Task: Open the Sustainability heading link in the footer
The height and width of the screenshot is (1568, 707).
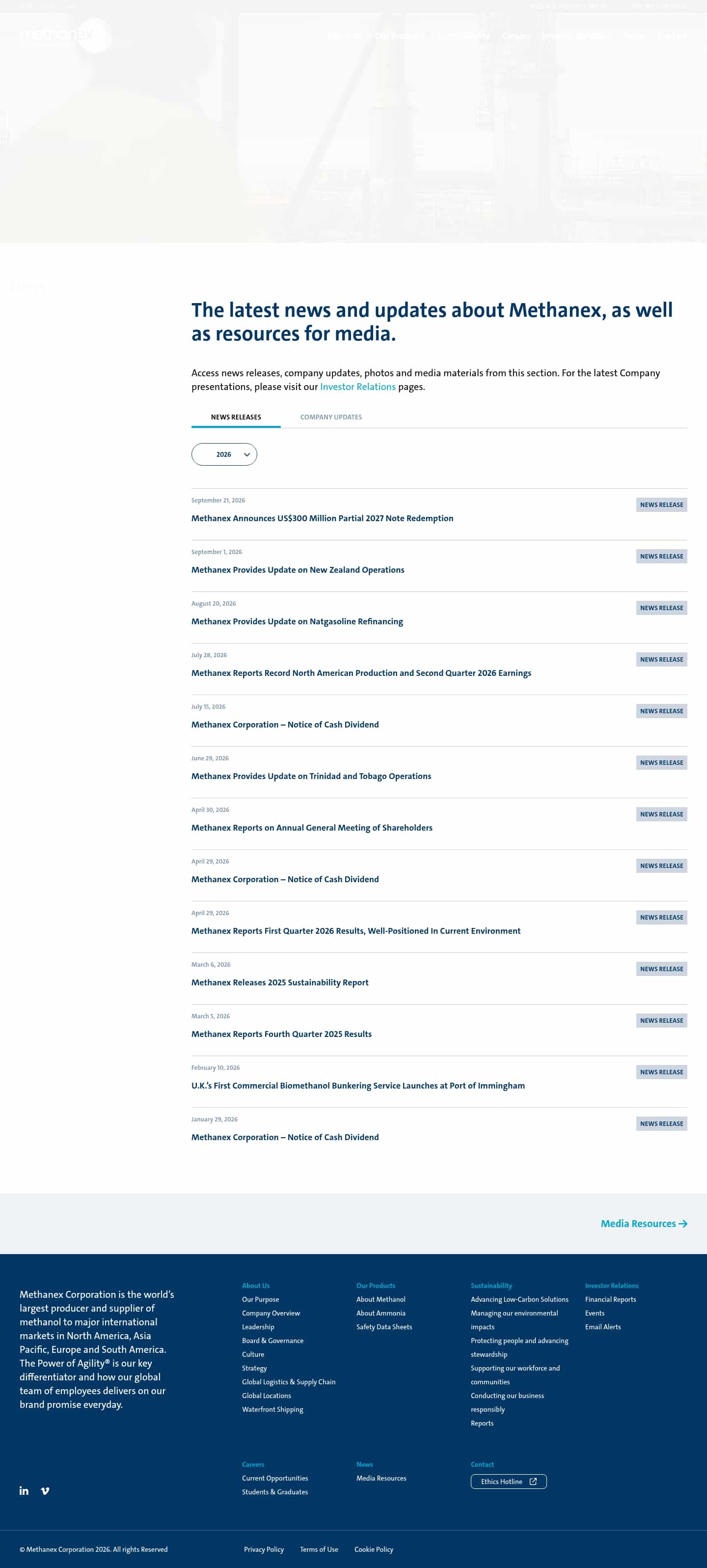Action: 491,1286
